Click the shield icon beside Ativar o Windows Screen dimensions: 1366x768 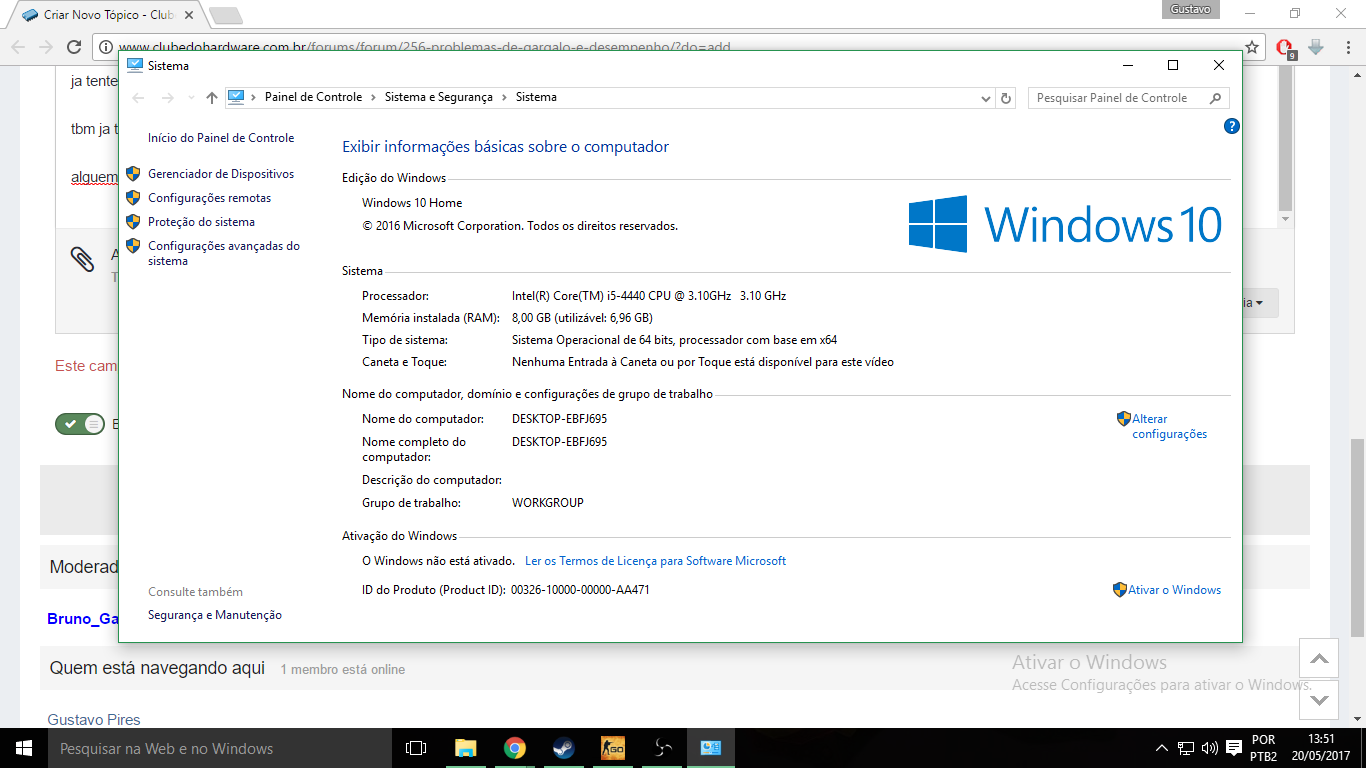[x=1120, y=590]
